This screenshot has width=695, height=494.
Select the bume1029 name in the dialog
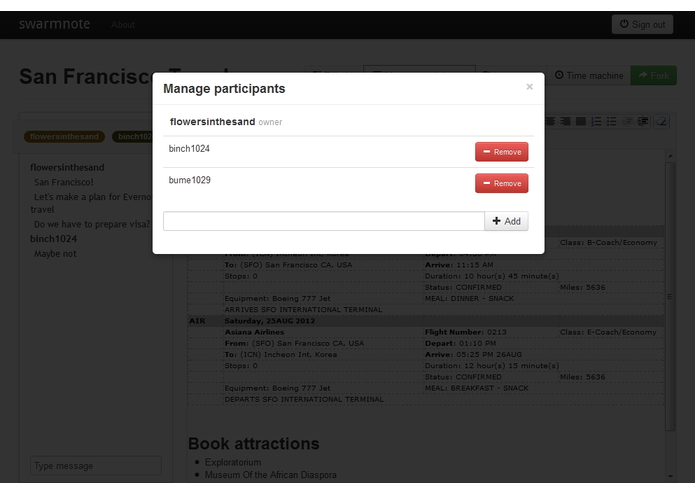190,180
